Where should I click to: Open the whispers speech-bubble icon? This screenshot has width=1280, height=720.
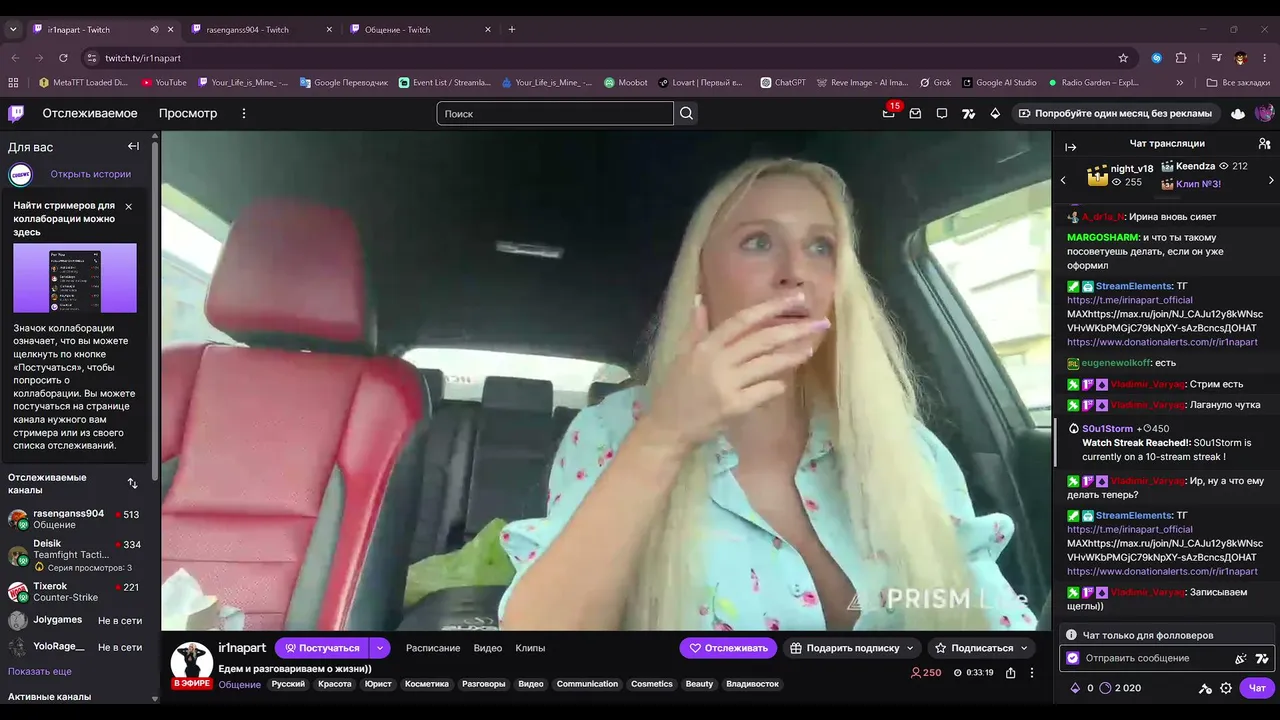pyautogui.click(x=942, y=113)
